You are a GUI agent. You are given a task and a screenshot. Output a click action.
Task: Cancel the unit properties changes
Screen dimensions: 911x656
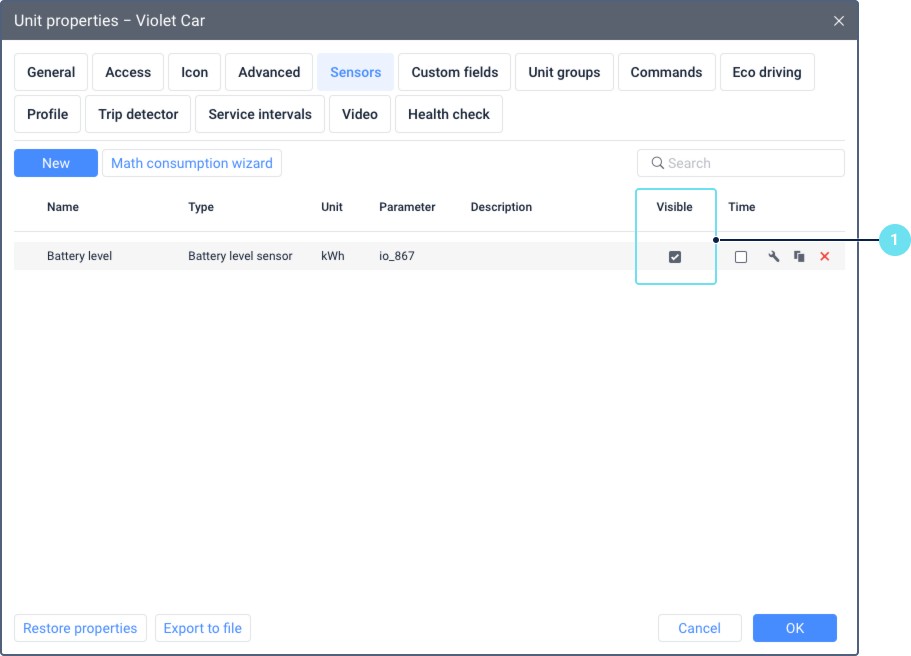pyautogui.click(x=700, y=628)
